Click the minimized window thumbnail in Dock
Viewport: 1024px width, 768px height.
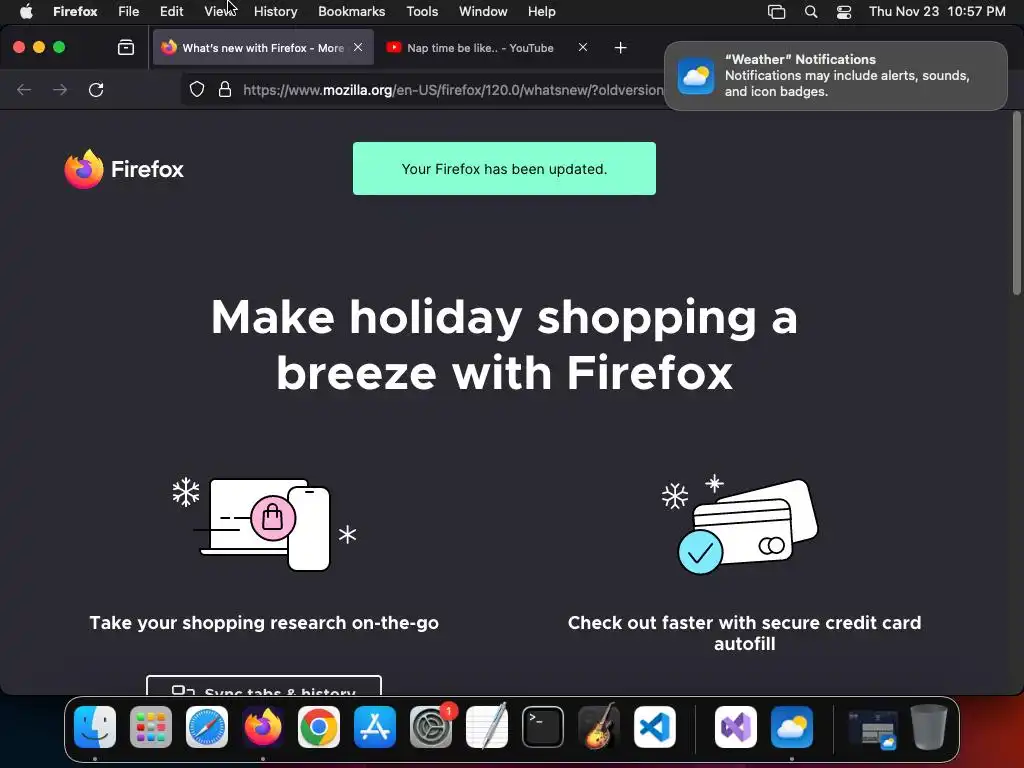[x=872, y=729]
